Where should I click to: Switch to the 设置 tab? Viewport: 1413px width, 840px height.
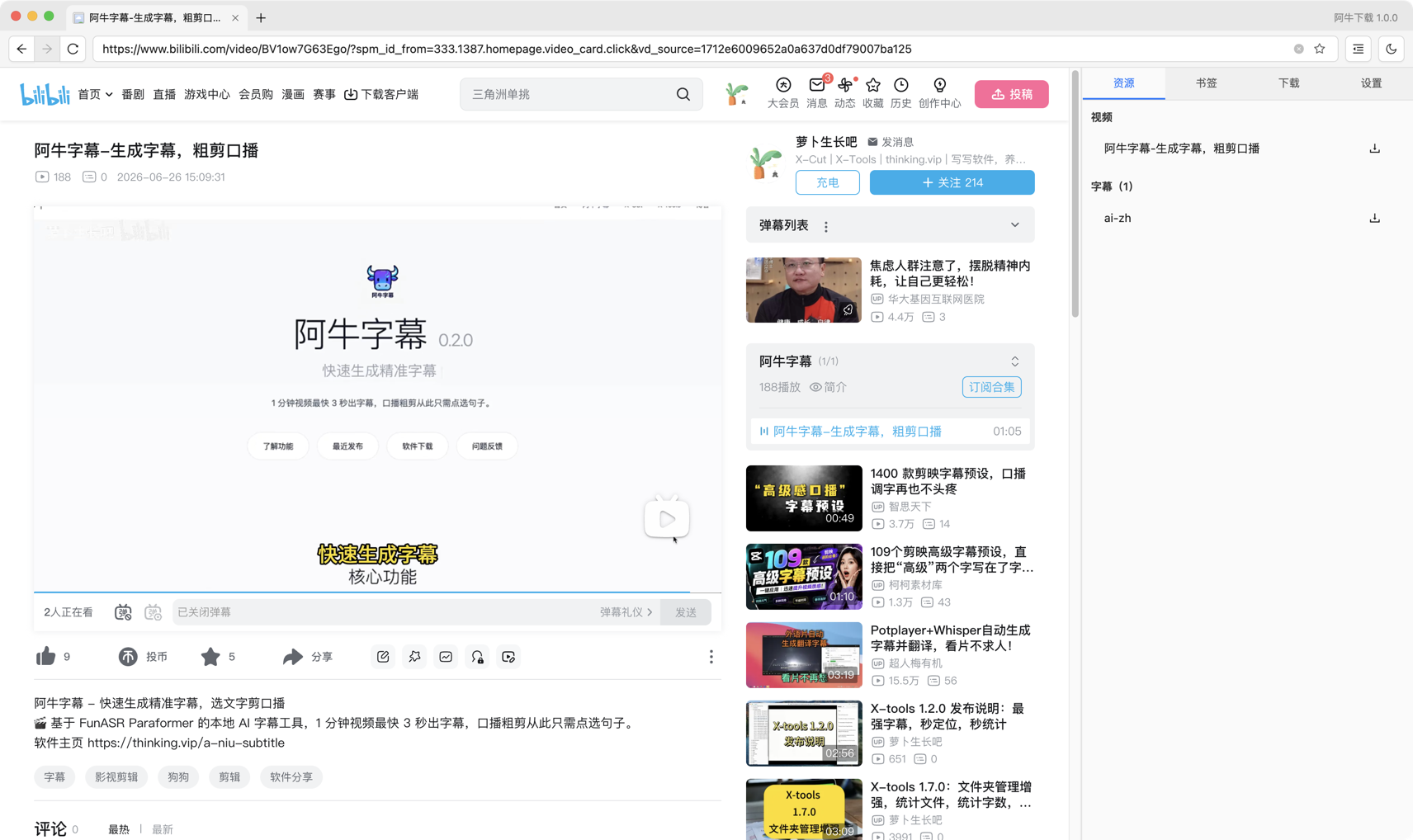point(1372,83)
